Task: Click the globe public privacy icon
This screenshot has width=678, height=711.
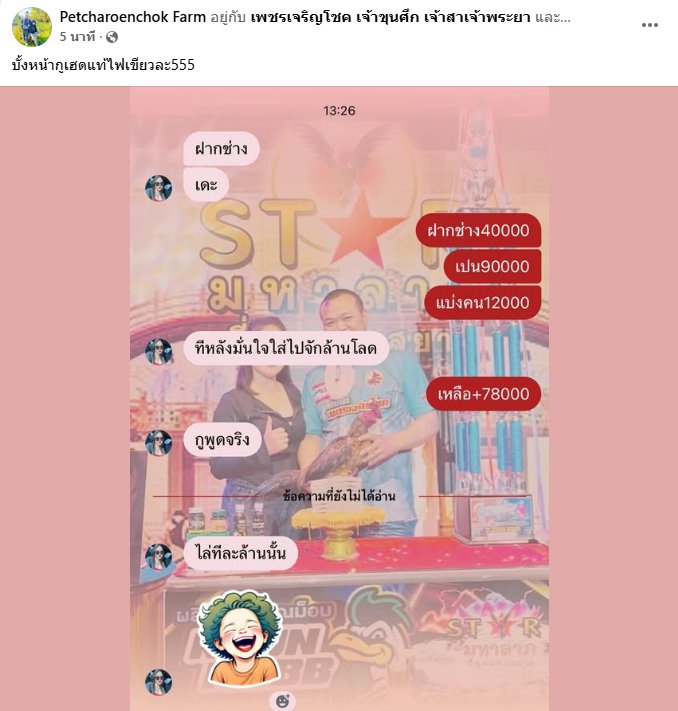Action: pyautogui.click(x=112, y=37)
